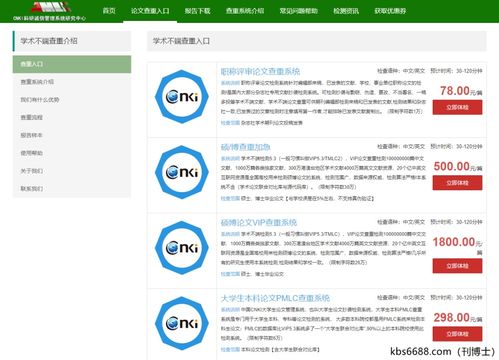Image resolution: width=499 pixels, height=360 pixels.
Task: Open 常见问题帮助 in the top menu
Action: [299, 11]
